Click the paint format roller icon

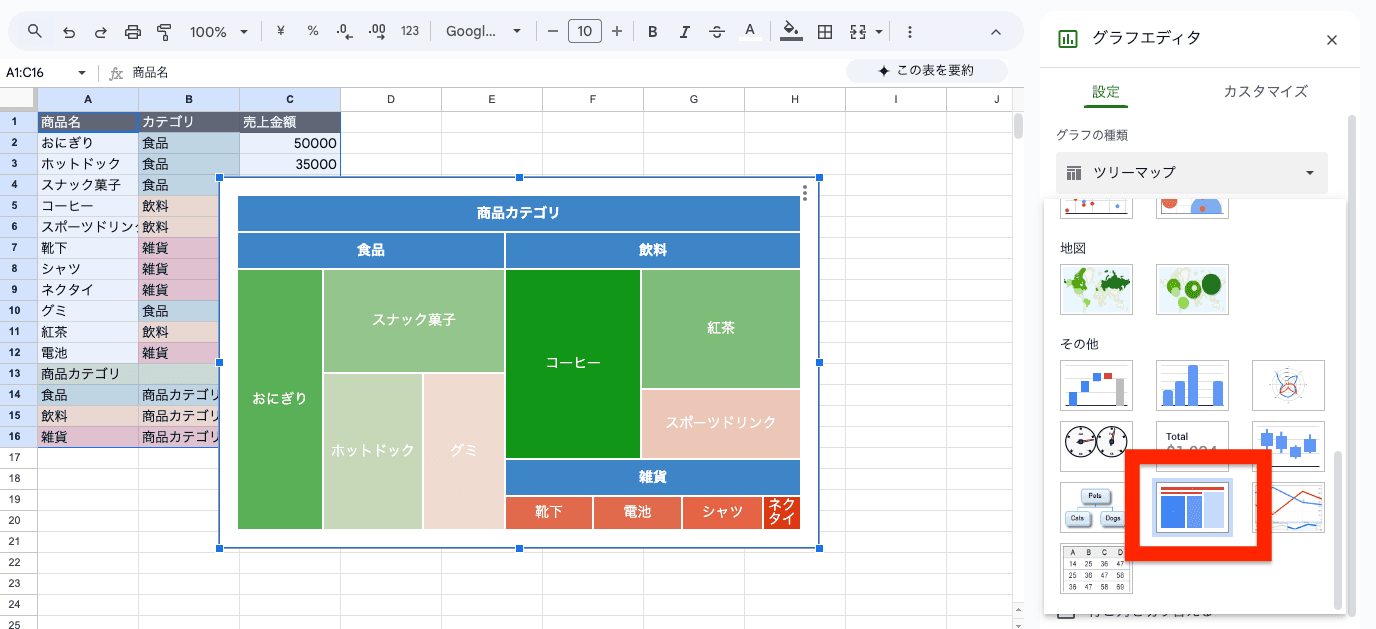click(x=165, y=32)
